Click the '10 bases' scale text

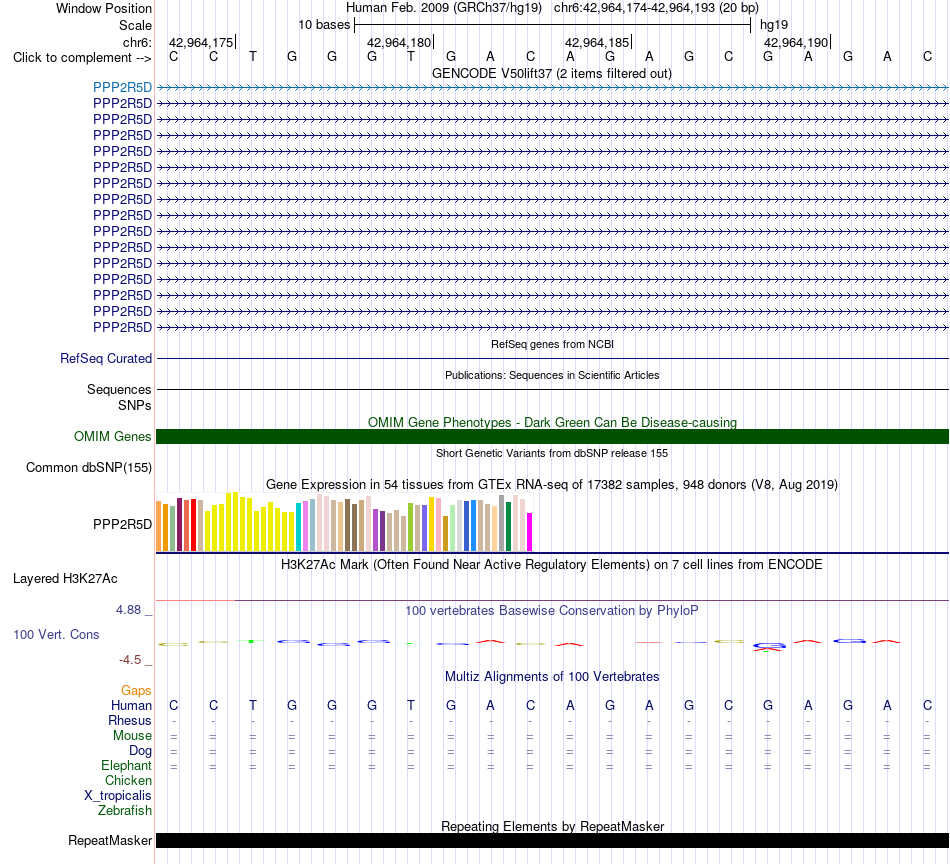tap(324, 25)
